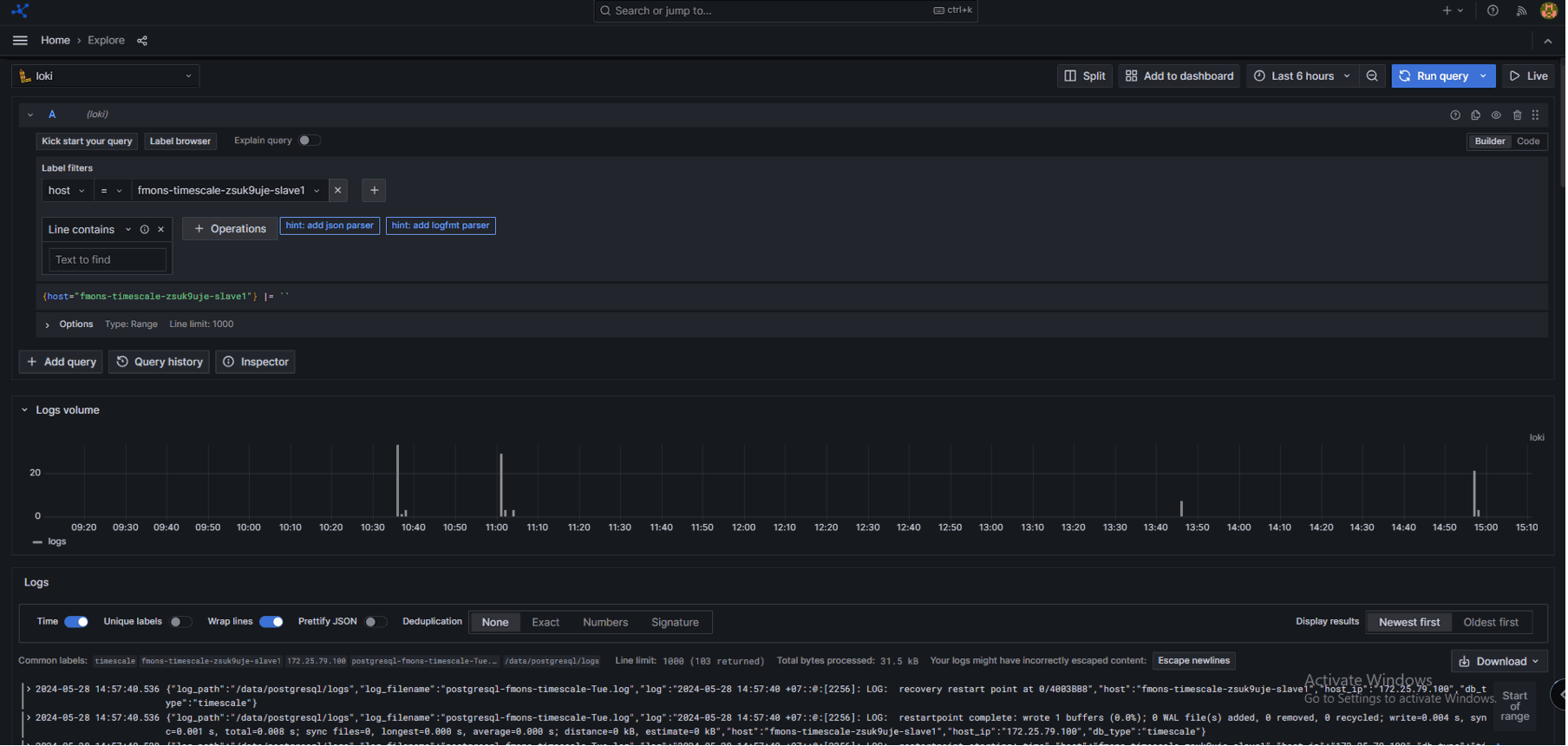1568x746 pixels.
Task: Collapse the Logs volume panel
Action: [x=24, y=410]
